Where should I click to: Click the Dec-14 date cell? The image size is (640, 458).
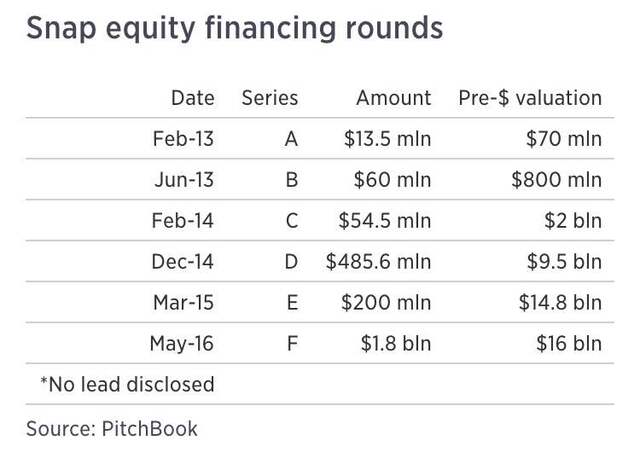tap(182, 262)
